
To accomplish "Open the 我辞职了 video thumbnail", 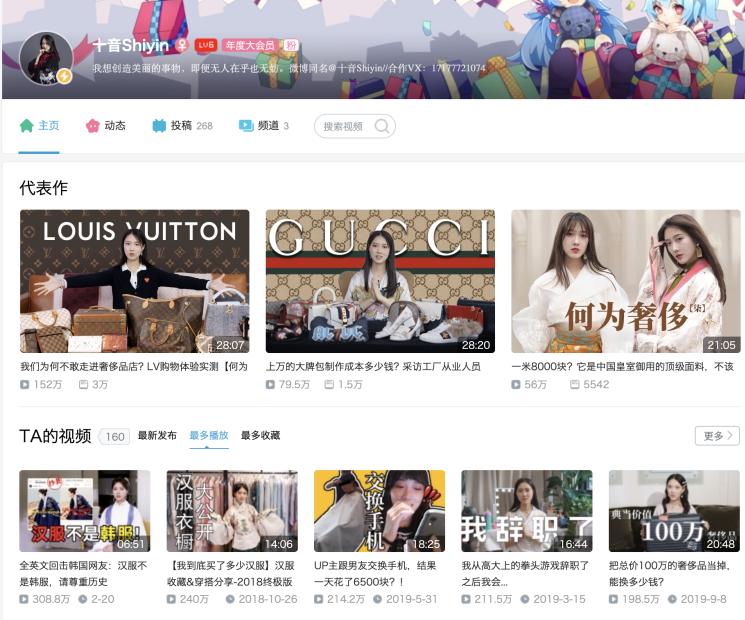I will click(x=527, y=511).
